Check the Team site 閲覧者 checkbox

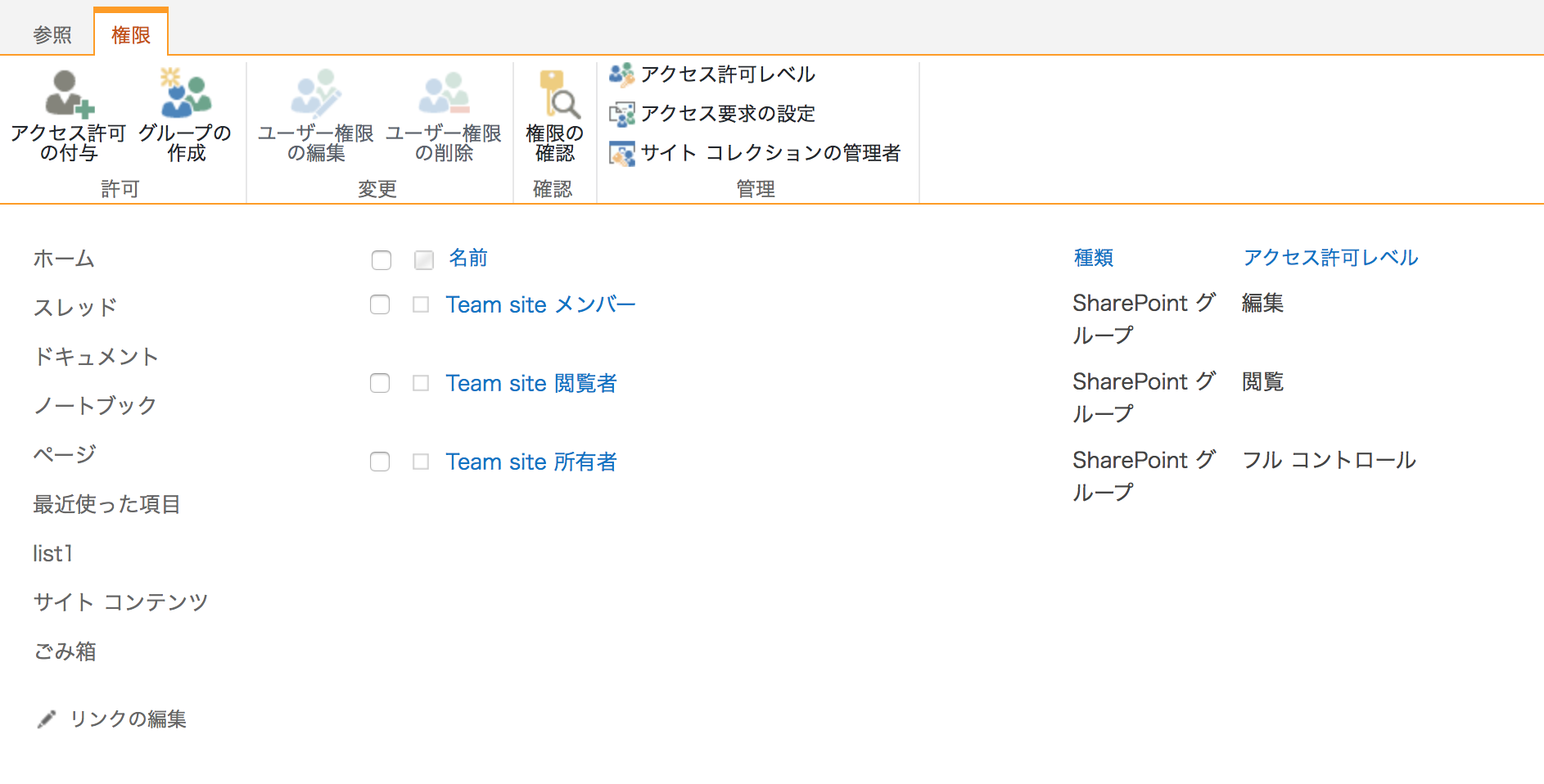(380, 383)
